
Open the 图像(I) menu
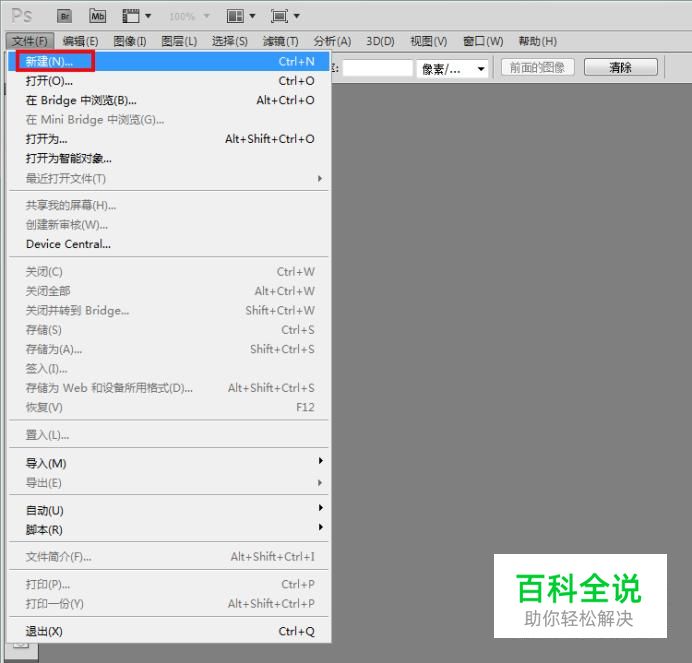[x=130, y=41]
